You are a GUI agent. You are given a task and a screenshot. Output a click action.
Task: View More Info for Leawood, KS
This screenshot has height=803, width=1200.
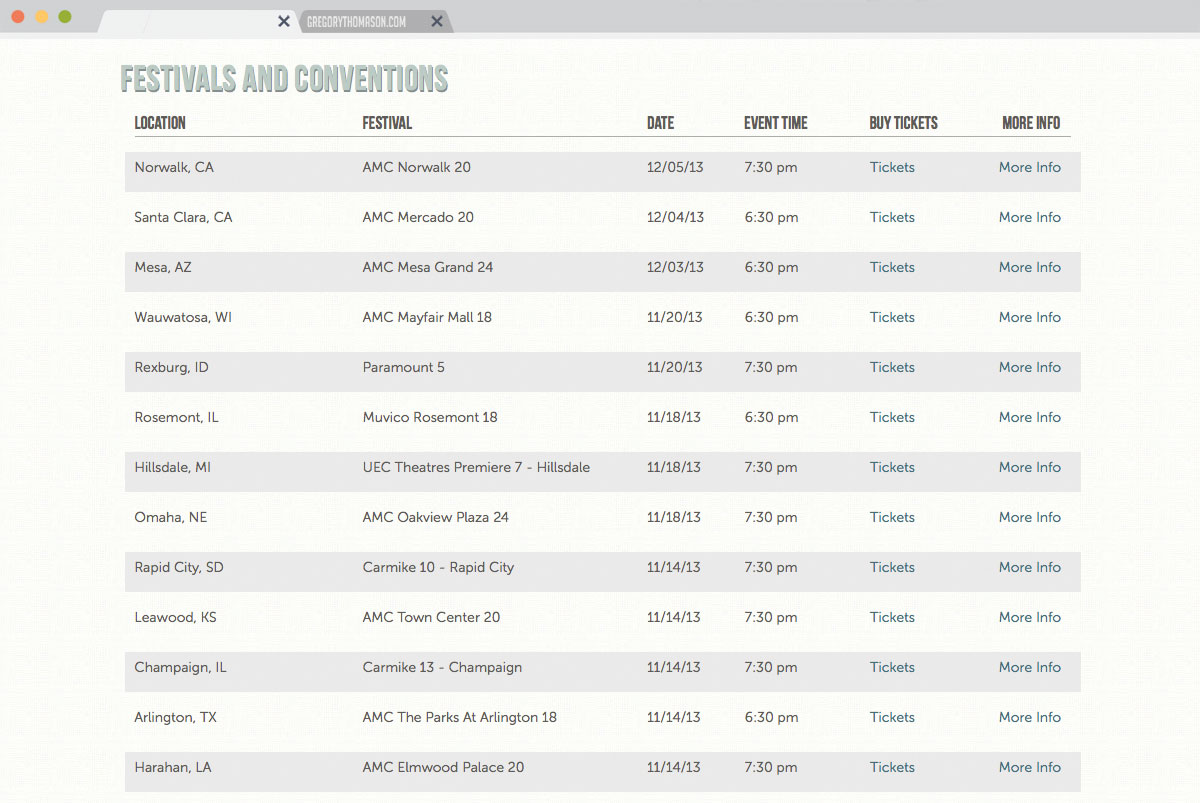tap(1030, 617)
